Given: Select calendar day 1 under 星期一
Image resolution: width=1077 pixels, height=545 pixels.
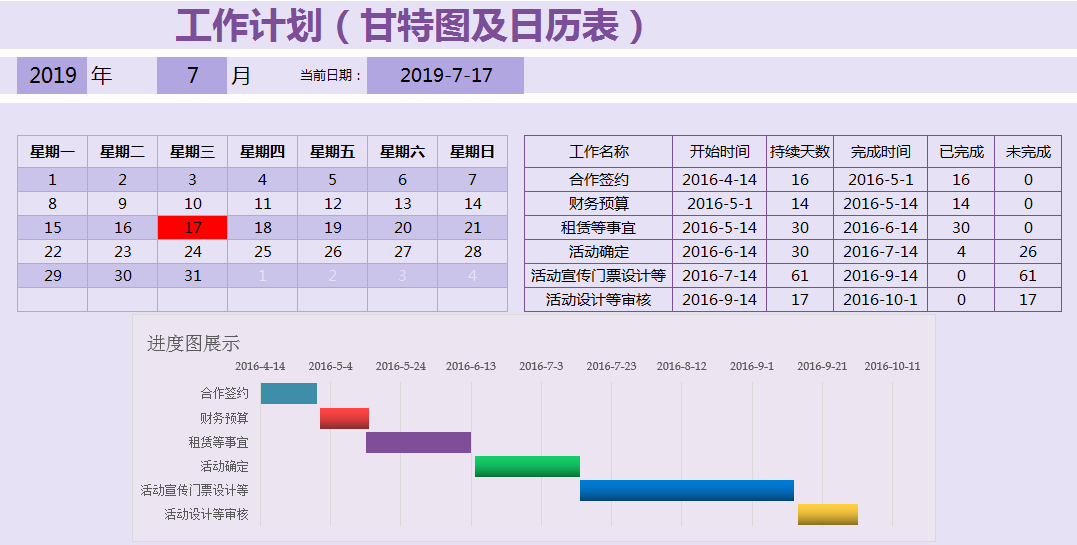Looking at the screenshot, I should coord(52,179).
